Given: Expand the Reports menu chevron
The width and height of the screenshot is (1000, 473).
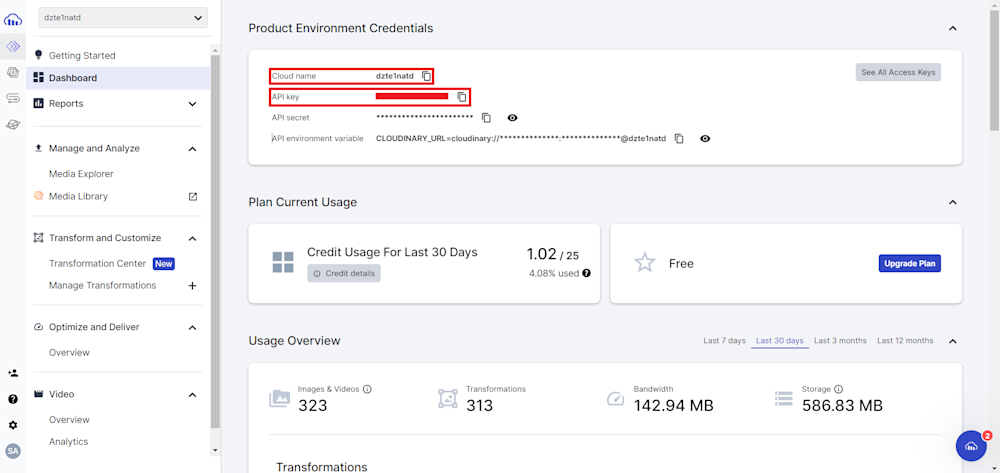Looking at the screenshot, I should (x=193, y=104).
